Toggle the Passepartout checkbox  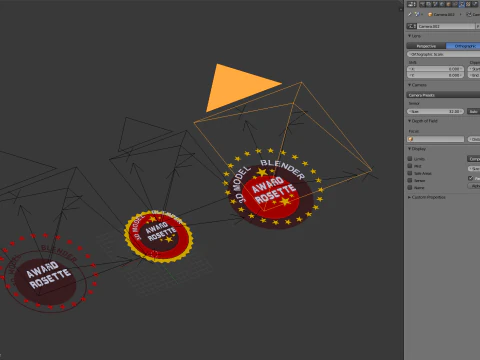(471, 178)
